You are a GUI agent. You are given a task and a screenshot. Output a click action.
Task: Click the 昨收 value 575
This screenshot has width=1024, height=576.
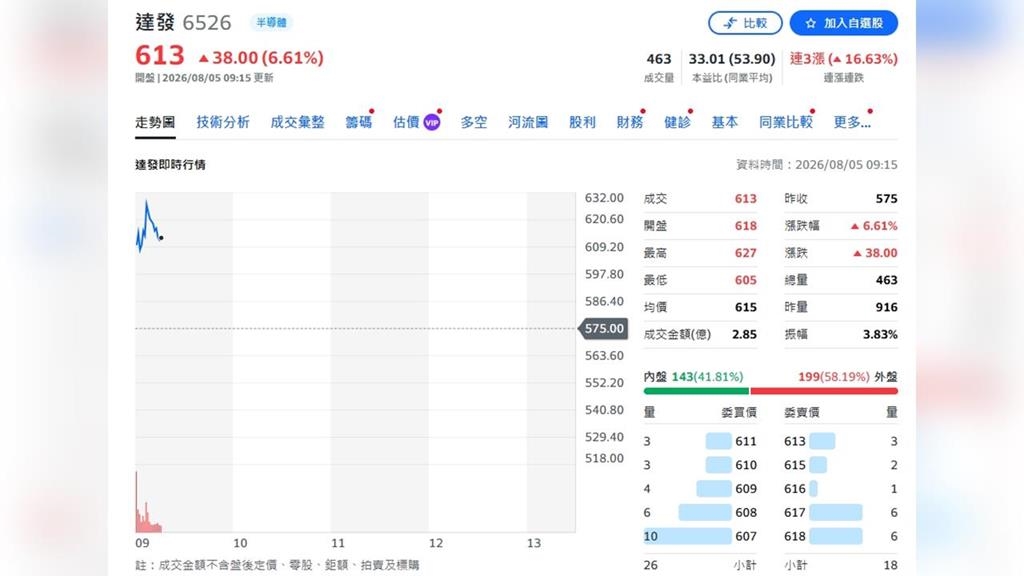[886, 199]
